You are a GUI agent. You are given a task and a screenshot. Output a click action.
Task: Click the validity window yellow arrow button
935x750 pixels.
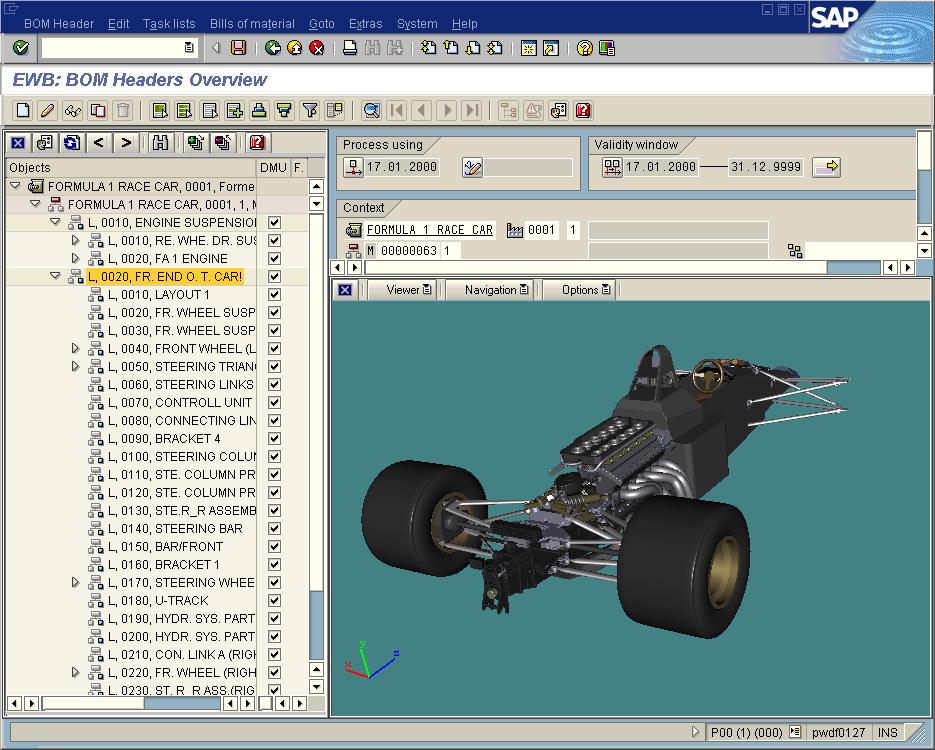click(x=826, y=167)
